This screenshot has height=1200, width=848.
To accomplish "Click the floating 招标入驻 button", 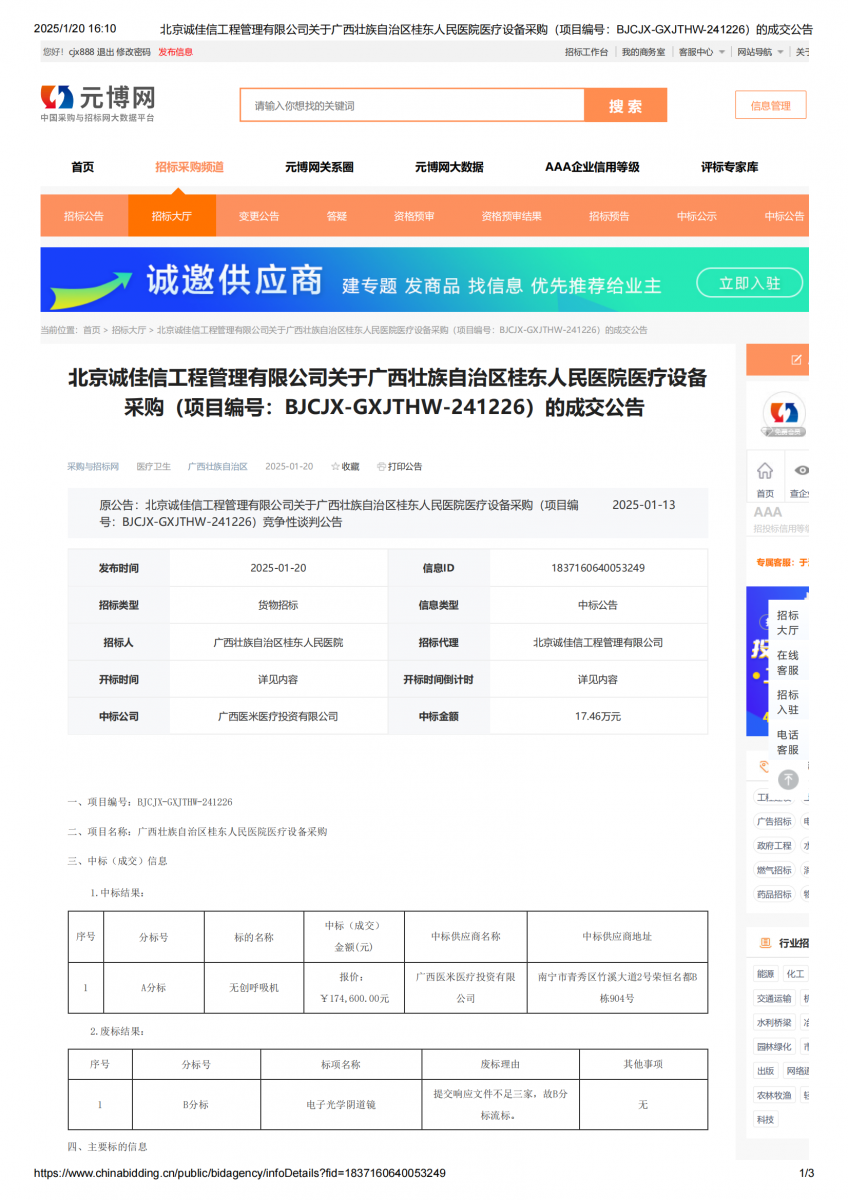I will coord(788,702).
